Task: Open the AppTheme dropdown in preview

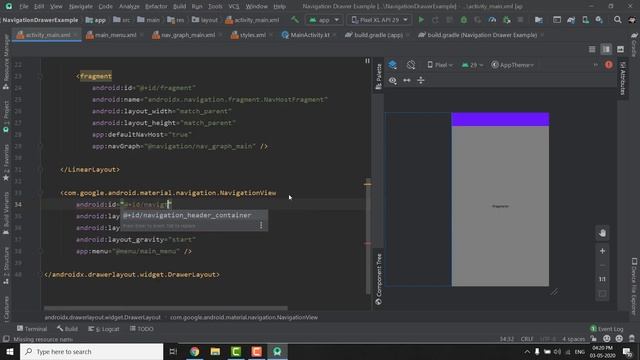Action: (x=513, y=65)
